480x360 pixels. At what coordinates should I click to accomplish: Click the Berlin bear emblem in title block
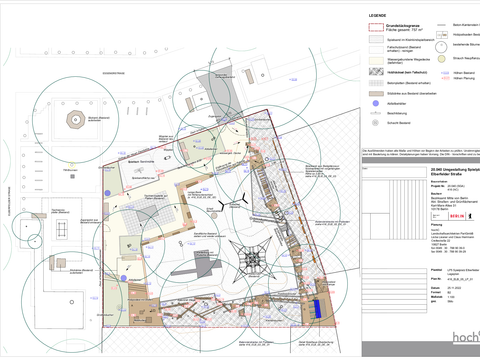(x=471, y=216)
